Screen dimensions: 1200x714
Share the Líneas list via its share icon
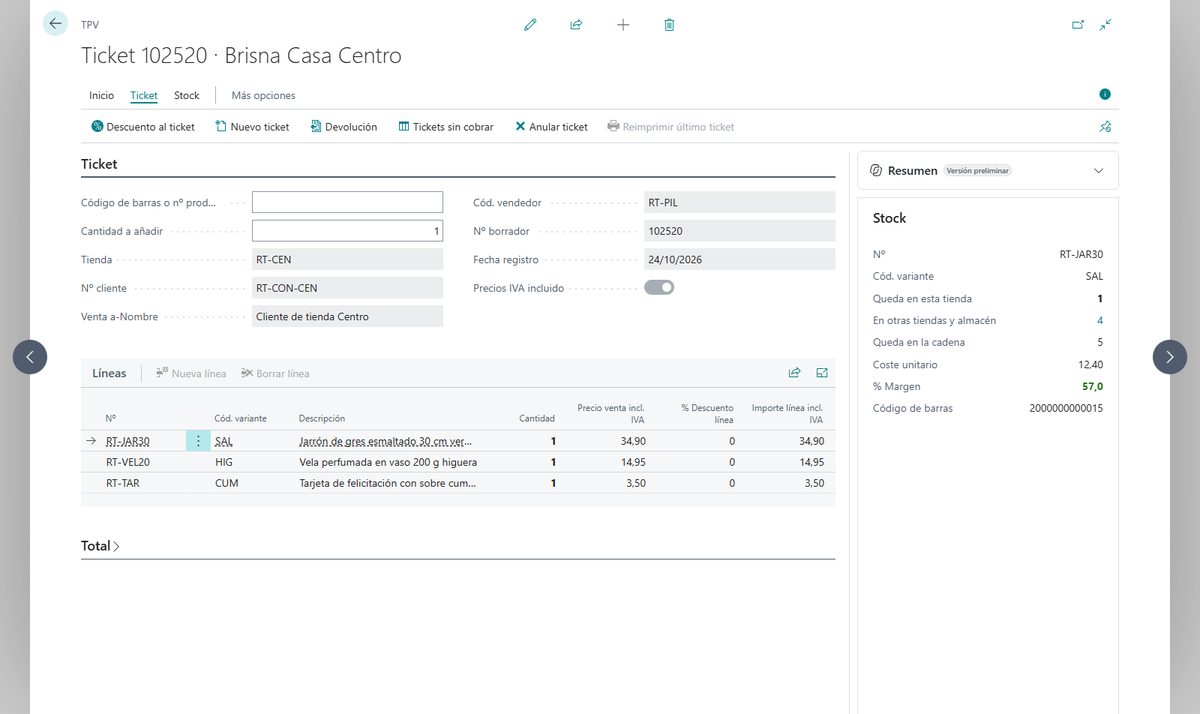(794, 373)
